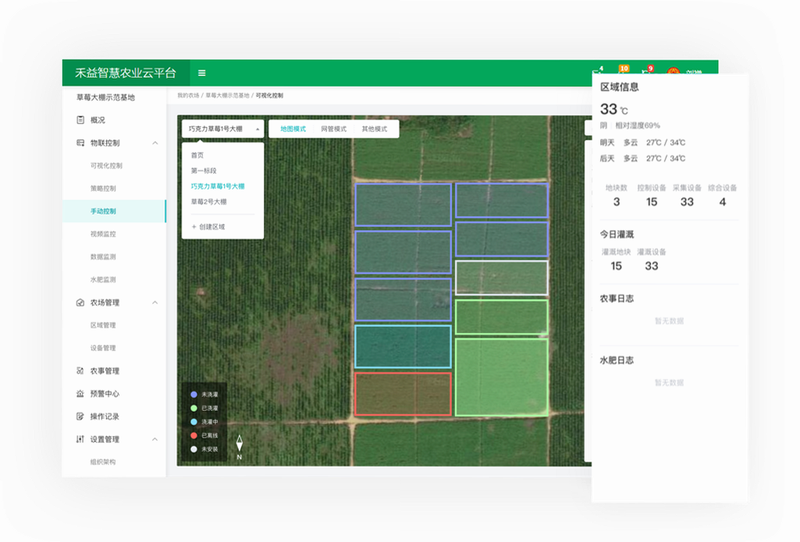Click 地块数 count value 3

pyautogui.click(x=616, y=202)
